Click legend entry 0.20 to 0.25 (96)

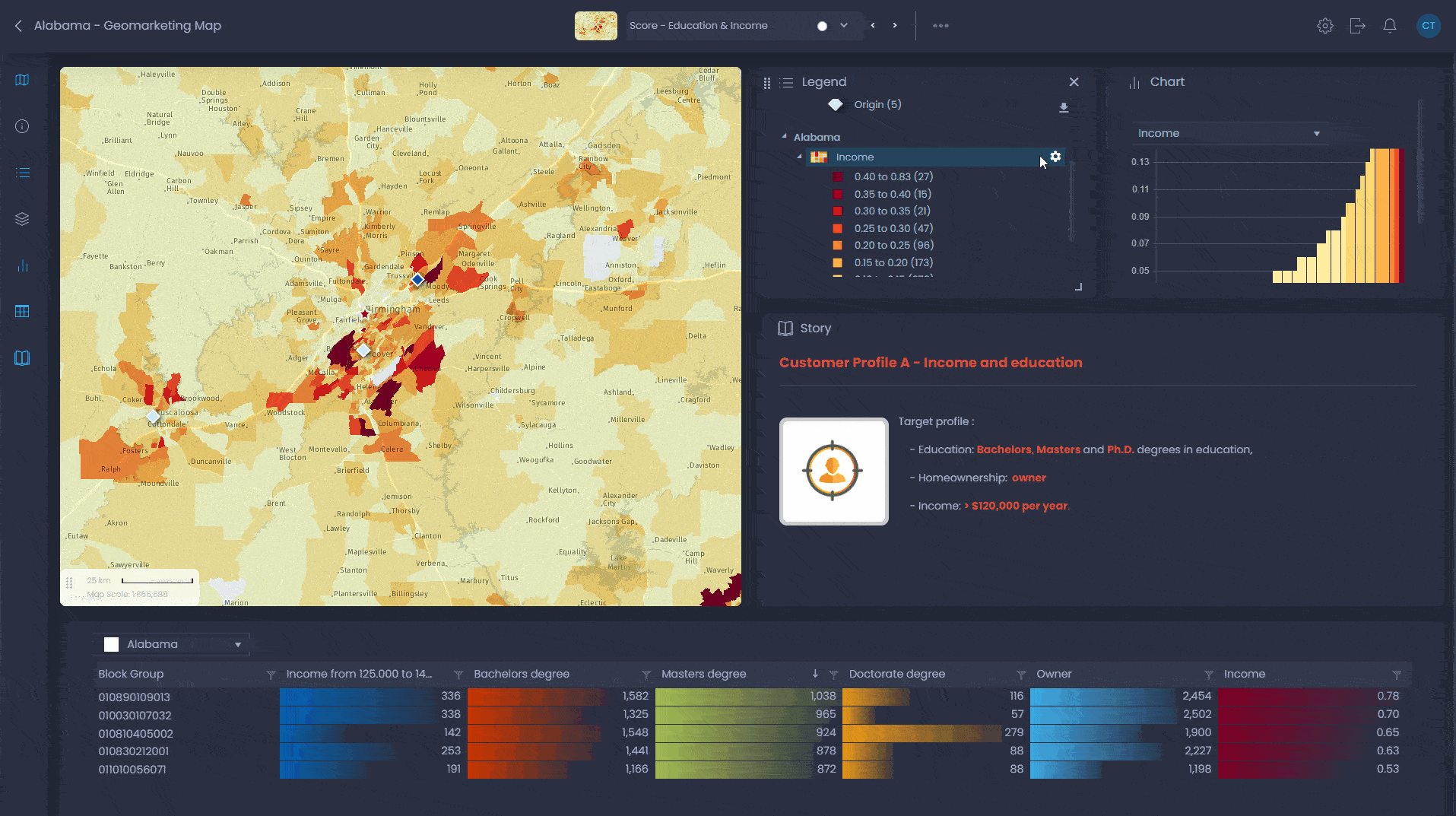894,245
